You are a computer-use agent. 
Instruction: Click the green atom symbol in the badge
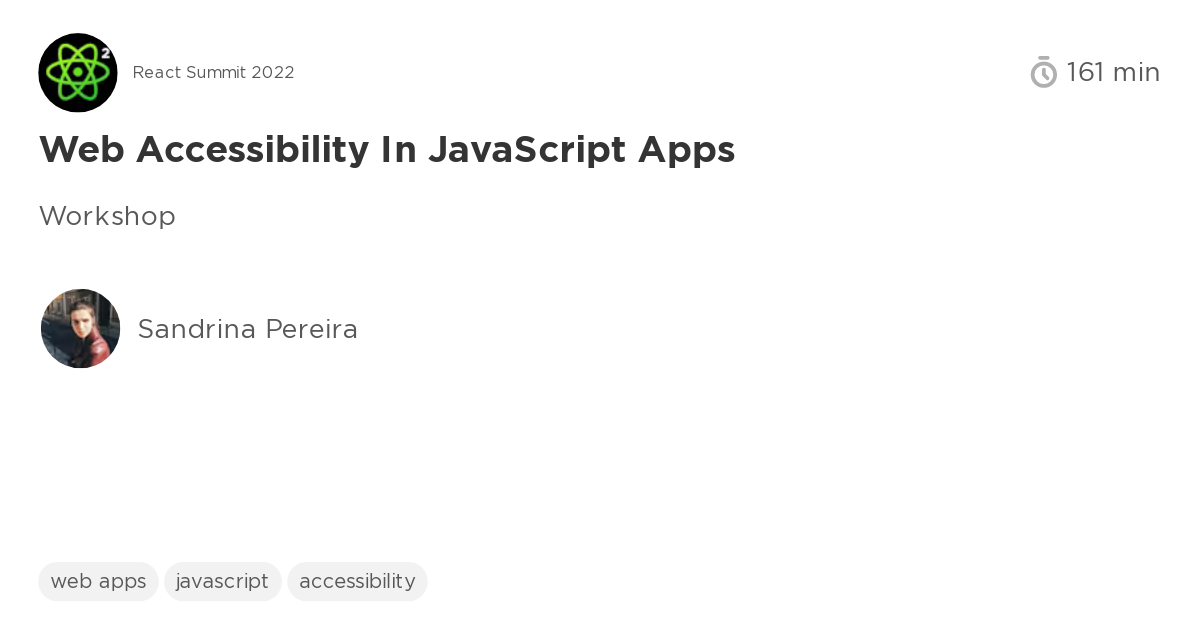[x=77, y=73]
